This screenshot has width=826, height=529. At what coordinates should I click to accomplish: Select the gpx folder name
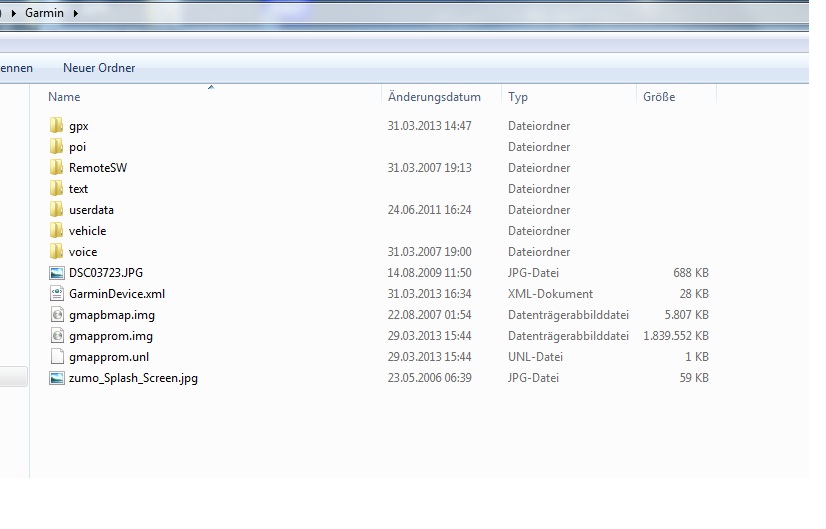[78, 126]
